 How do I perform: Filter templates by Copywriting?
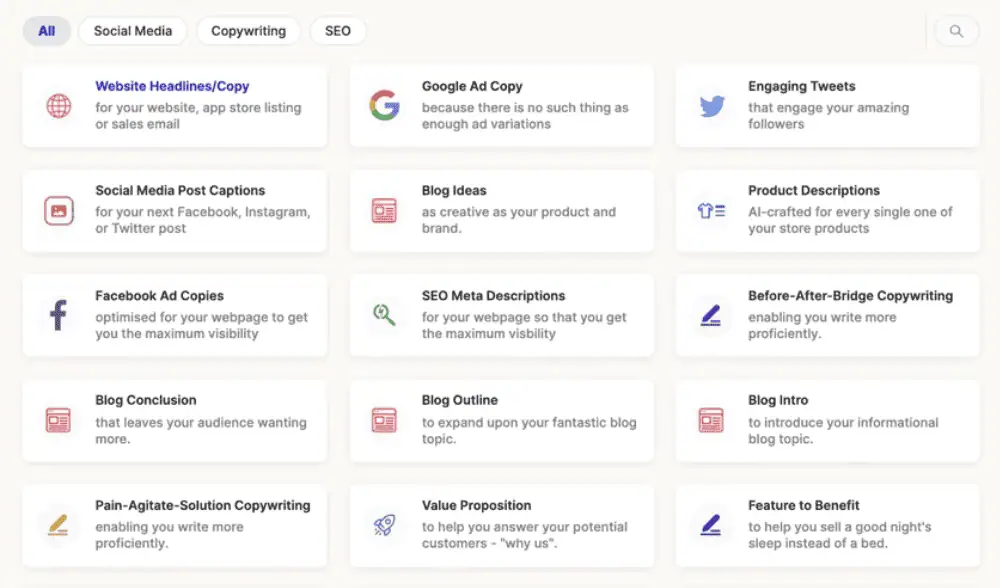pyautogui.click(x=248, y=31)
